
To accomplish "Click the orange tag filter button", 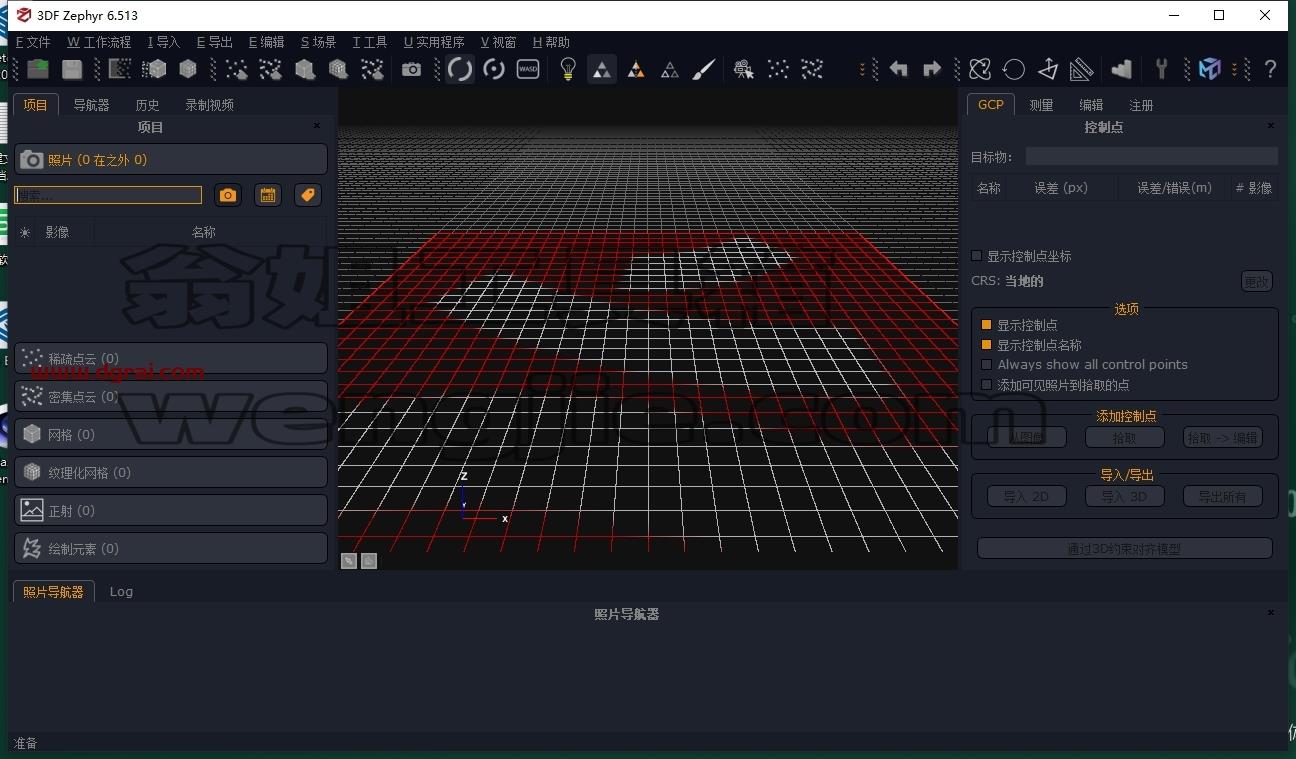I will pyautogui.click(x=308, y=195).
